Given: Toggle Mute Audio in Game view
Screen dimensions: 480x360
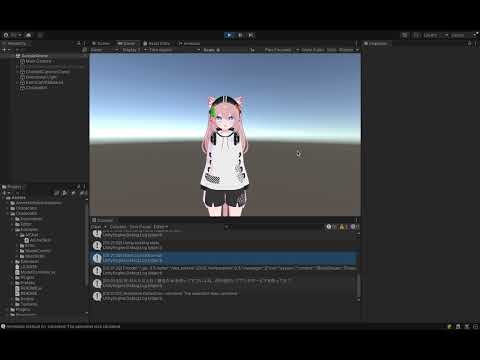Looking at the screenshot, I should click(x=313, y=50).
